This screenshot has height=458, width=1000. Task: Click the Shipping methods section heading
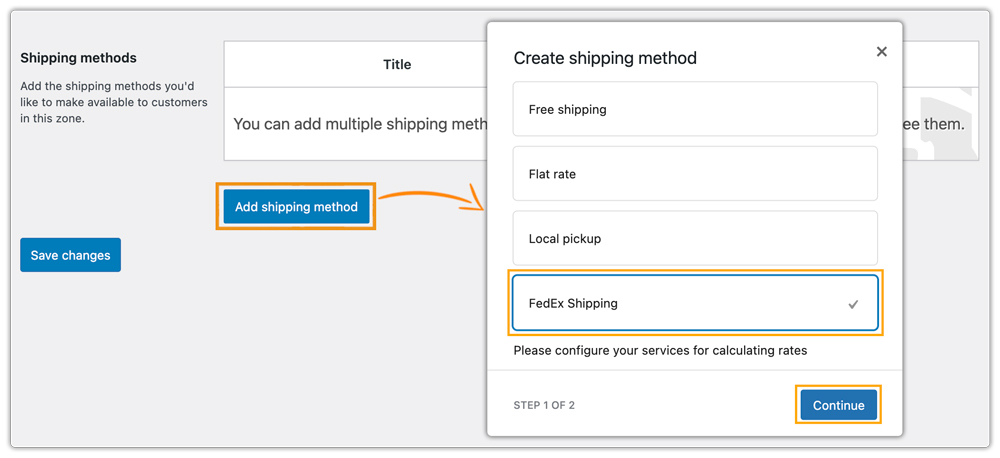[x=78, y=58]
